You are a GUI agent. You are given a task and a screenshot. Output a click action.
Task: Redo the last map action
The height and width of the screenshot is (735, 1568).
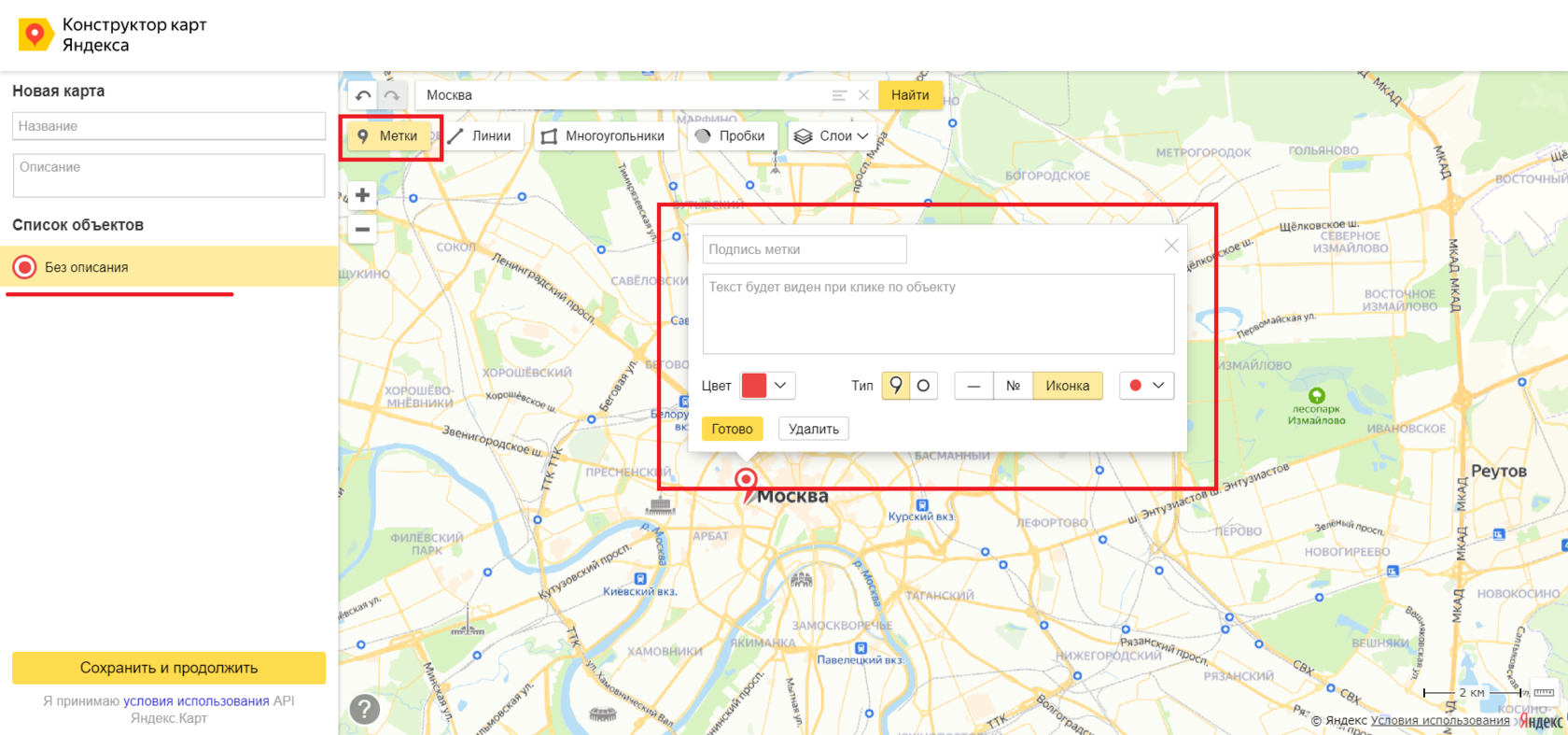tap(392, 95)
